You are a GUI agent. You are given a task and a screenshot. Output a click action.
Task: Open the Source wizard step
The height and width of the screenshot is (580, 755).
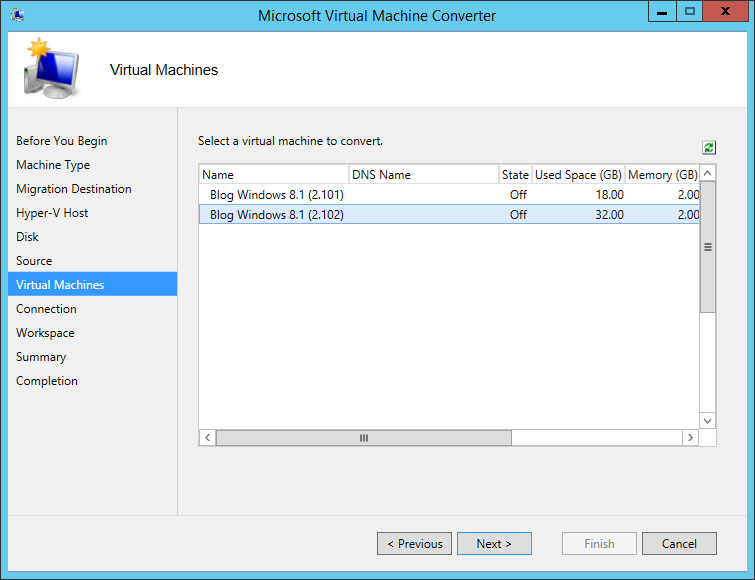point(34,261)
